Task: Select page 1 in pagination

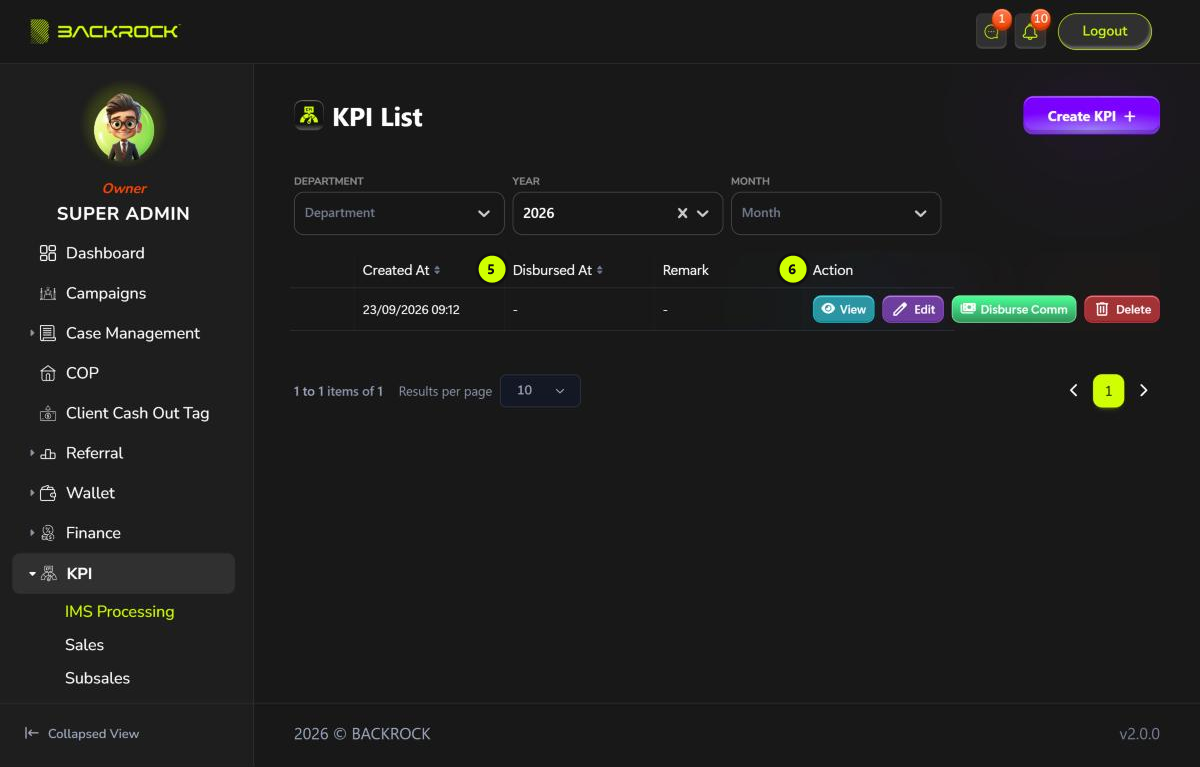Action: [1109, 391]
